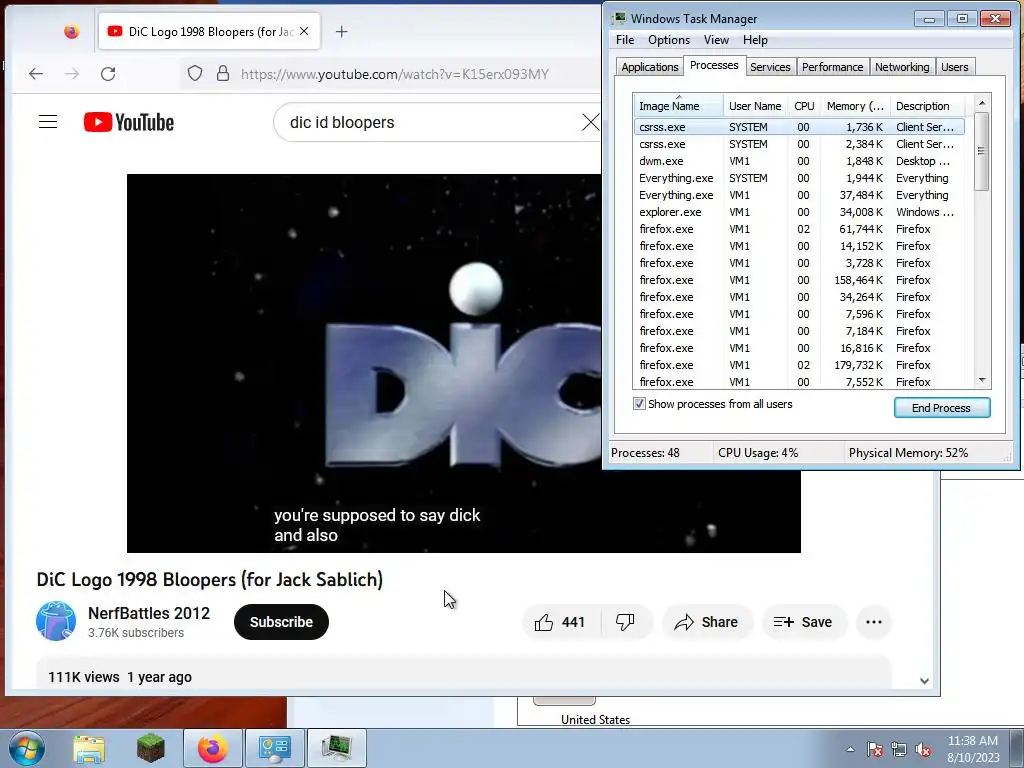Select the explorer.exe process row
Viewport: 1024px width, 768px height.
(x=799, y=212)
